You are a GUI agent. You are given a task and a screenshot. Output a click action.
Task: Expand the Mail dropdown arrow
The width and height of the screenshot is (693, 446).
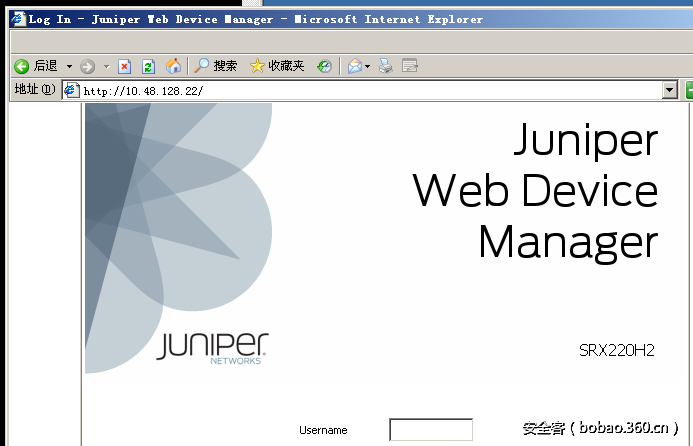click(x=367, y=67)
